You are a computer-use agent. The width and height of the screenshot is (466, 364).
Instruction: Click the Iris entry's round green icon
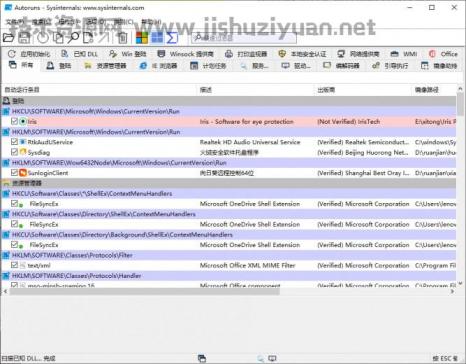click(23, 122)
